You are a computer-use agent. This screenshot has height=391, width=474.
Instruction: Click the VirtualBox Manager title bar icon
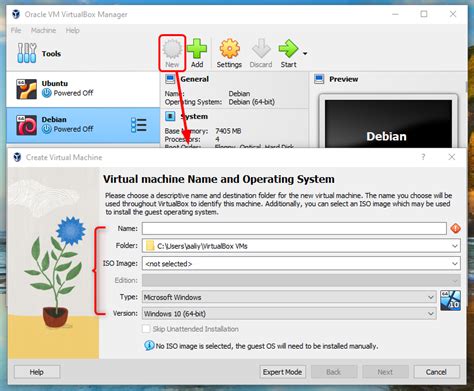click(16, 14)
